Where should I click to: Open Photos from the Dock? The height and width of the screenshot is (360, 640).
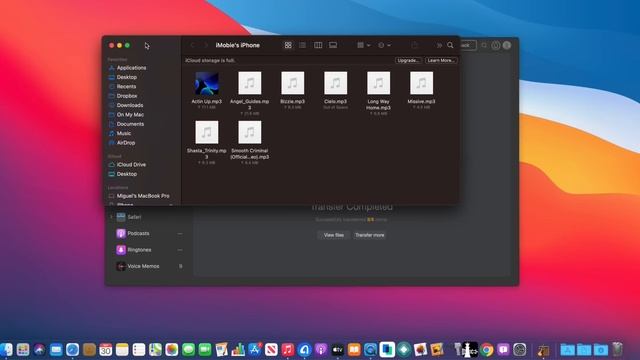coord(172,349)
